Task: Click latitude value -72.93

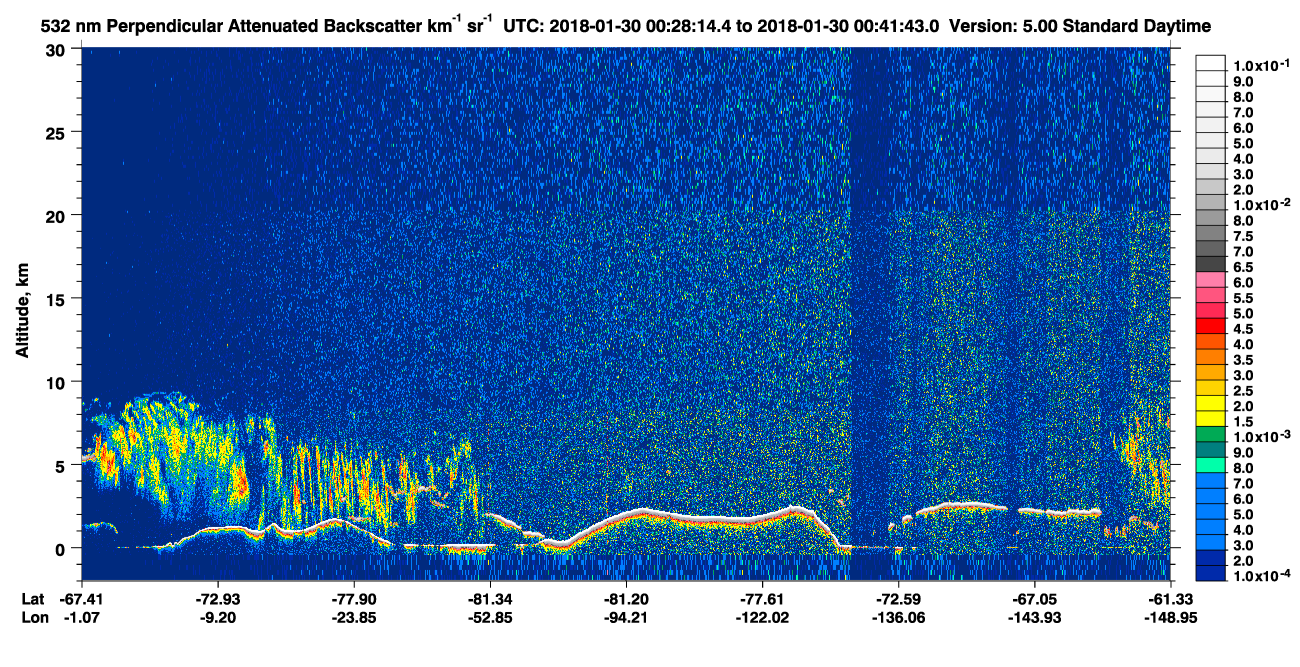Action: tap(218, 598)
